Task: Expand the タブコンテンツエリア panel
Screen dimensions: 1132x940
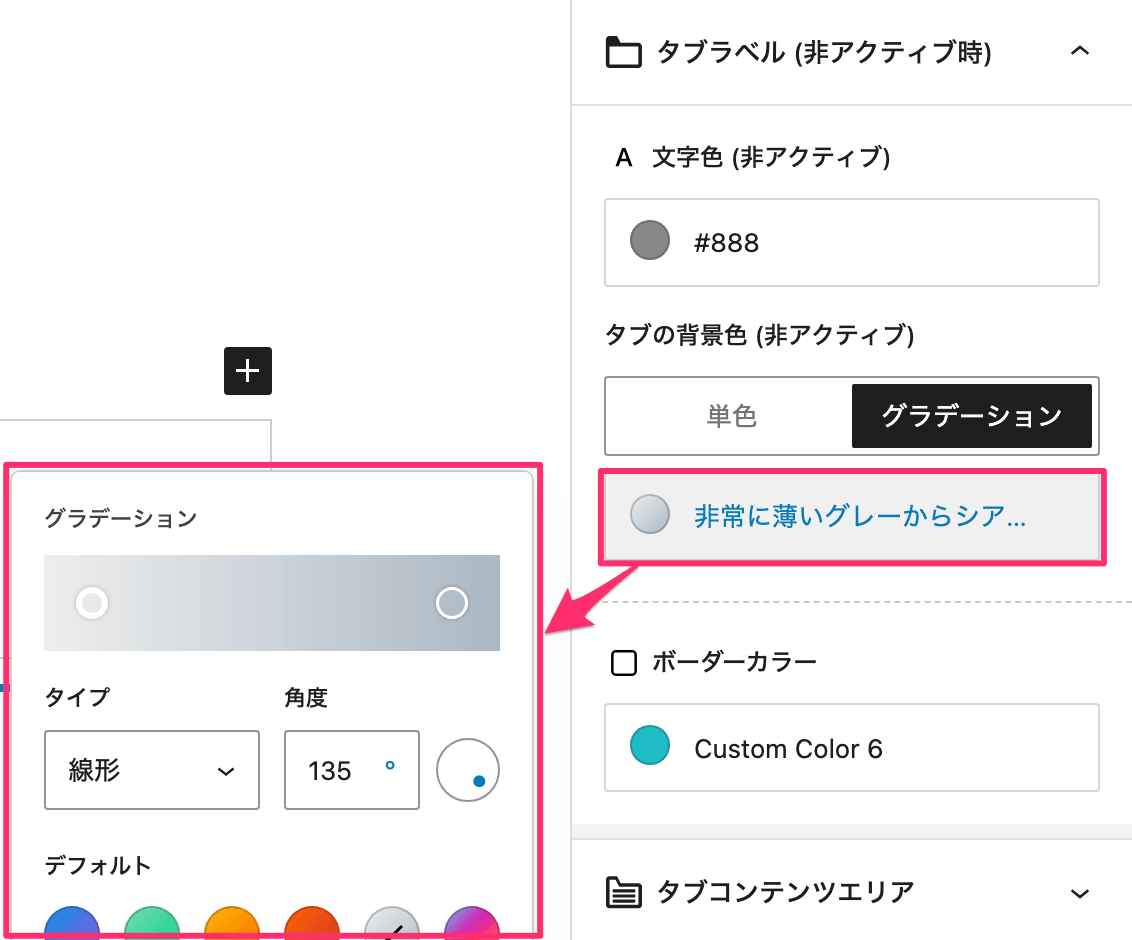Action: pos(1079,891)
